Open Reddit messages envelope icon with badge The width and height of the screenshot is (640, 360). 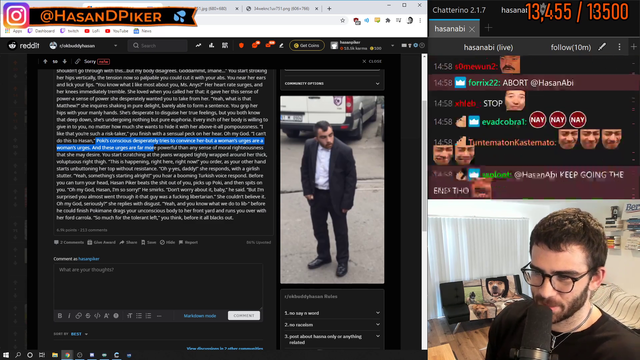[x=269, y=45]
